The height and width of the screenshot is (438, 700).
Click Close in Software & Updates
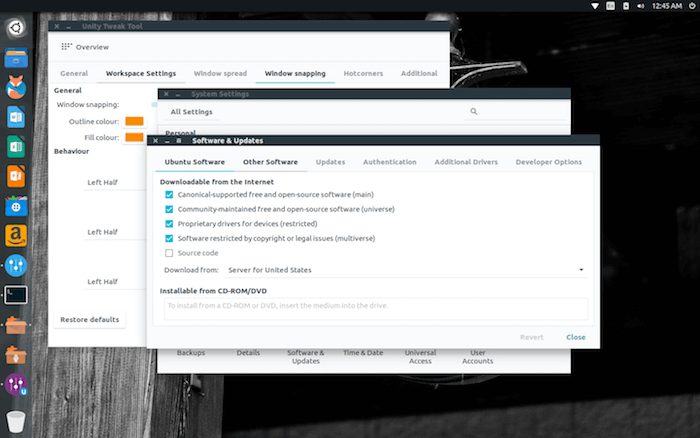[x=576, y=338]
